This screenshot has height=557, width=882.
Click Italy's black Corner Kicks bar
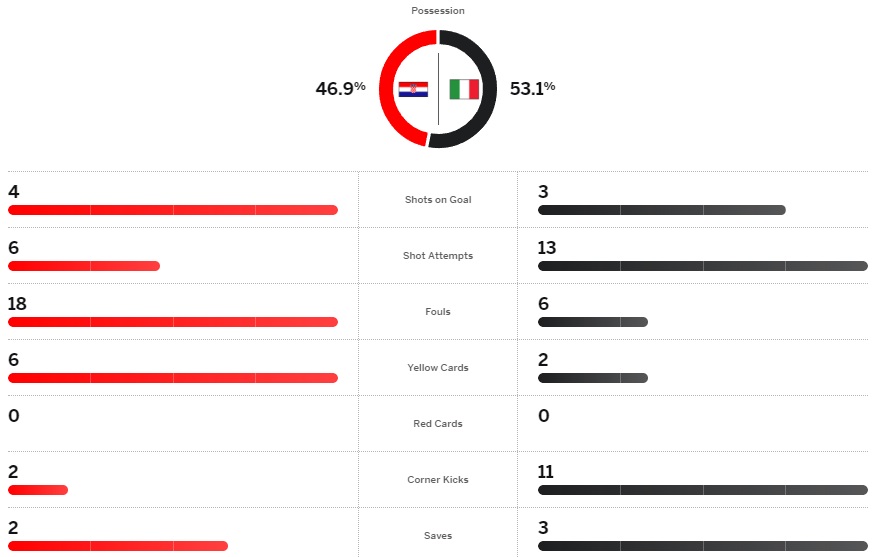[703, 490]
